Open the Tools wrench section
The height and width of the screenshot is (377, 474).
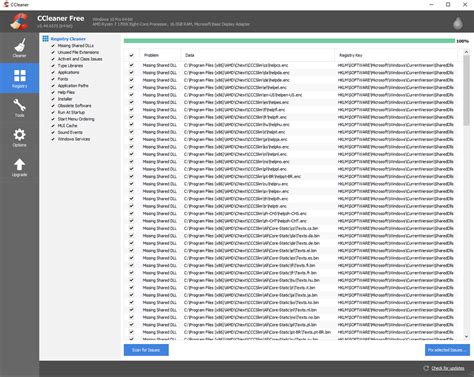pos(19,108)
